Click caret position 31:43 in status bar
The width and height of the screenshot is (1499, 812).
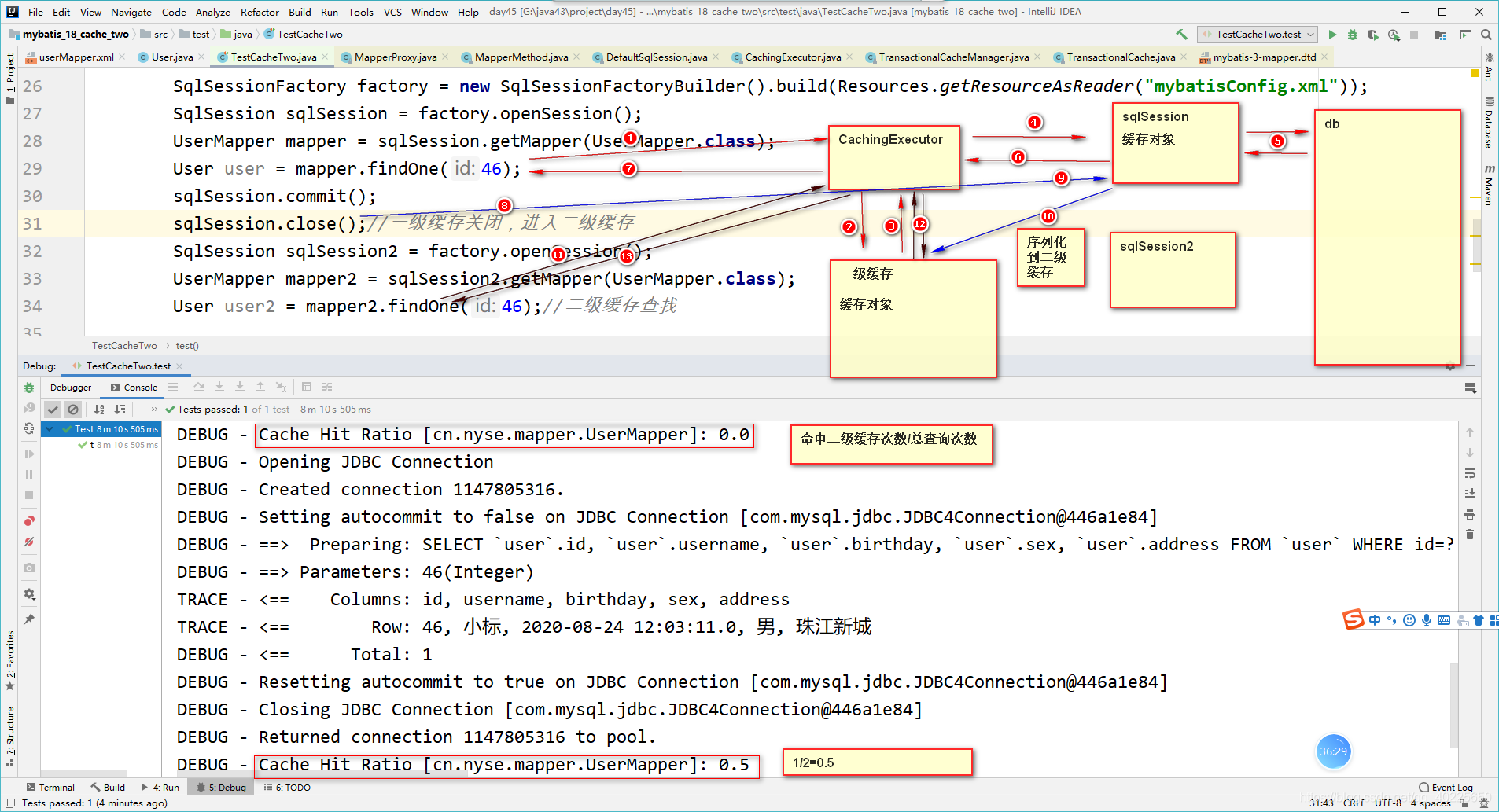coord(1321,803)
